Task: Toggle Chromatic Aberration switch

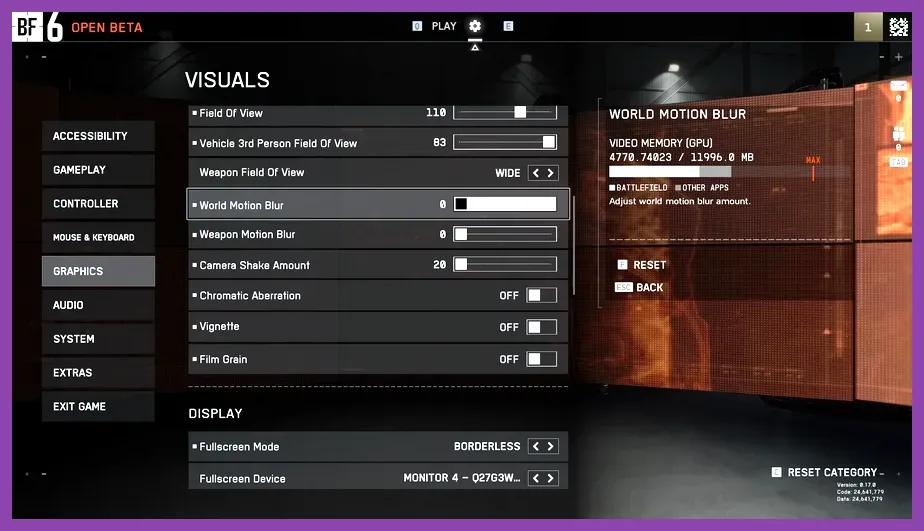Action: point(542,295)
